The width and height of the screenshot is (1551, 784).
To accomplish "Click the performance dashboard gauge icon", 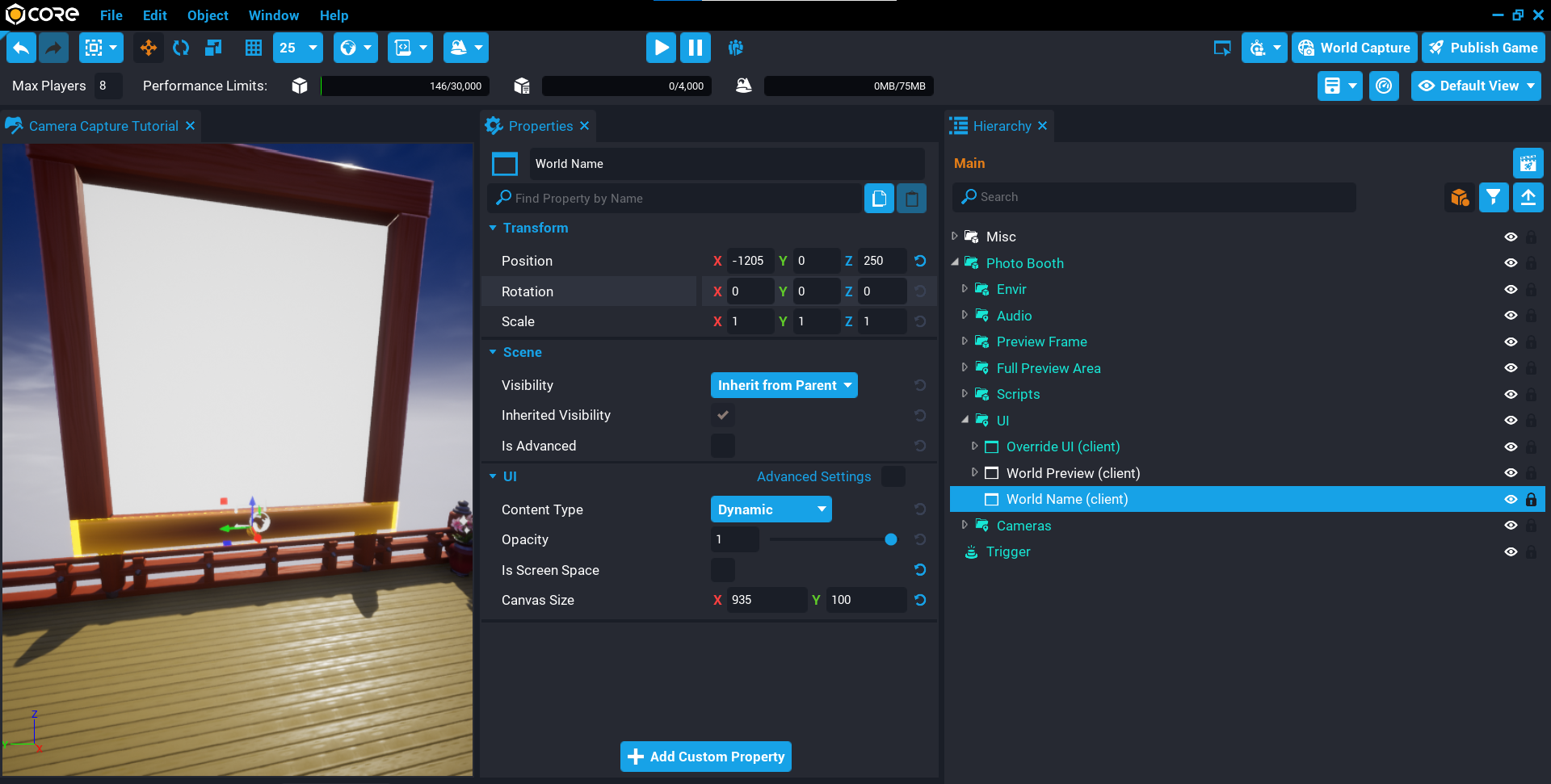I will pyautogui.click(x=1384, y=86).
